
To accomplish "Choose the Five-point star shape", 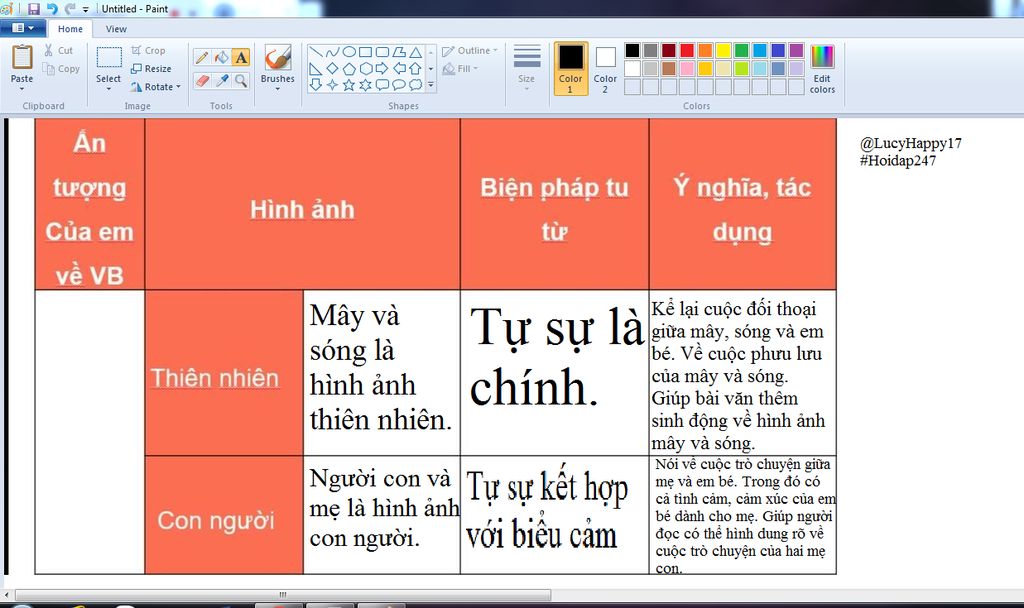I will click(349, 85).
